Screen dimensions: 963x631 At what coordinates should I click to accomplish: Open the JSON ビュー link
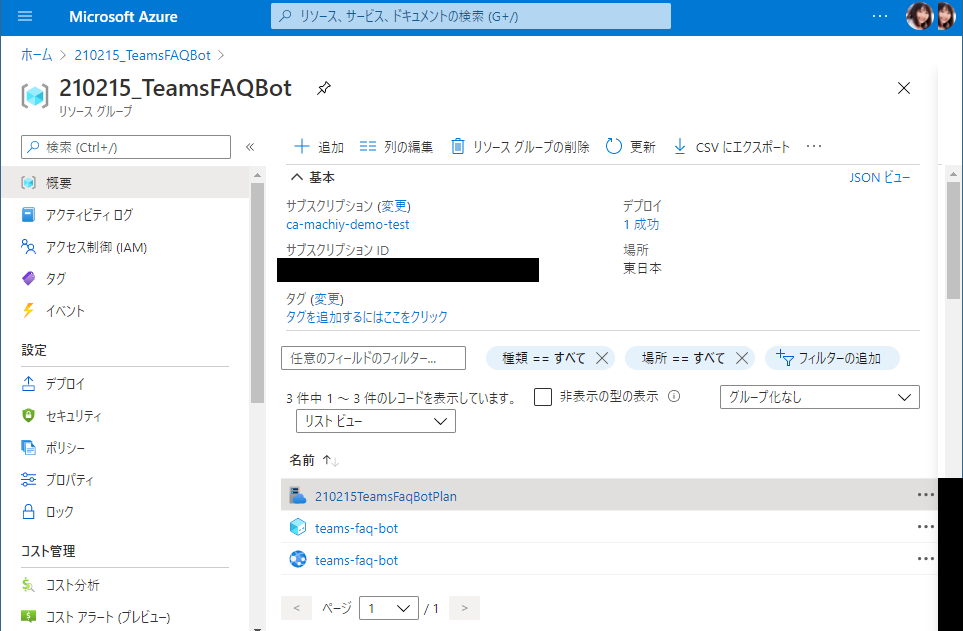(879, 178)
